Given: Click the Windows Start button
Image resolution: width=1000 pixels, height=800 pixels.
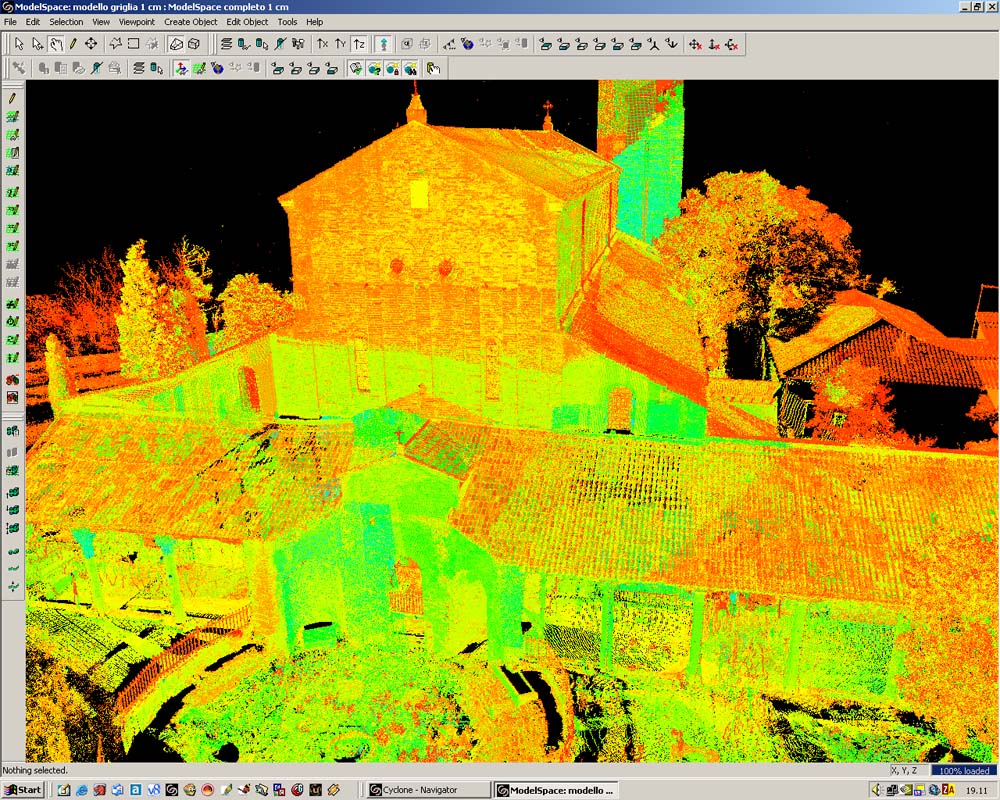Looking at the screenshot, I should pyautogui.click(x=23, y=790).
